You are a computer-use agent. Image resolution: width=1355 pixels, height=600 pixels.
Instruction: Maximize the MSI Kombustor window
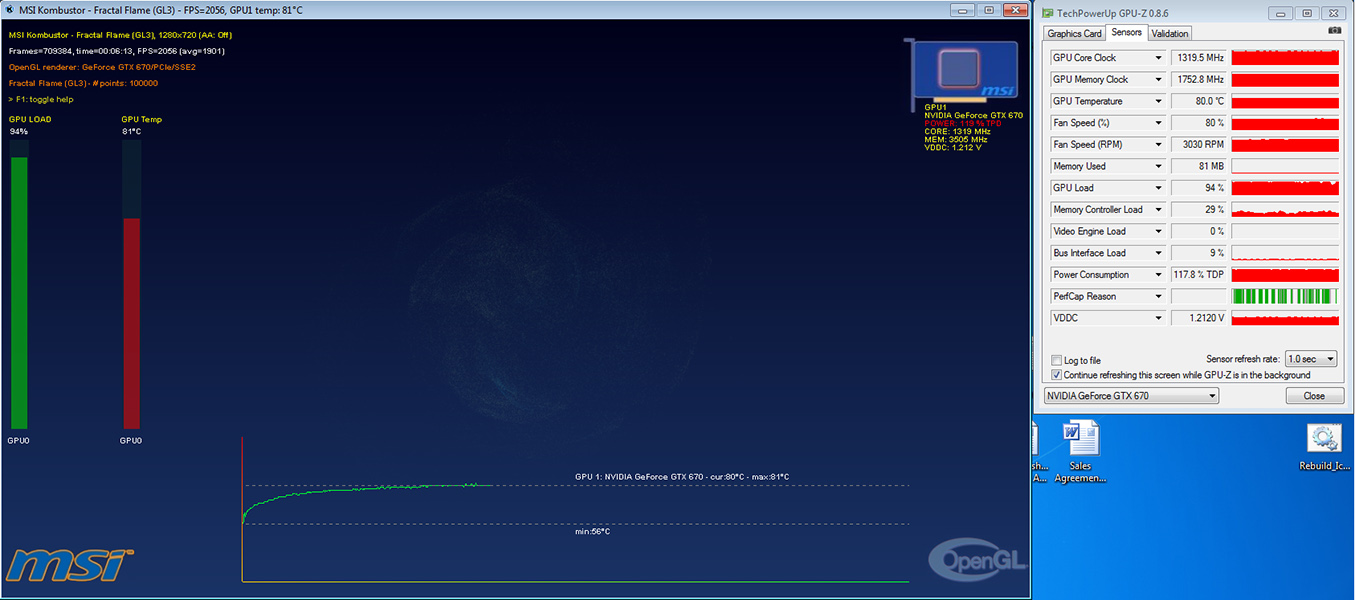pos(988,10)
